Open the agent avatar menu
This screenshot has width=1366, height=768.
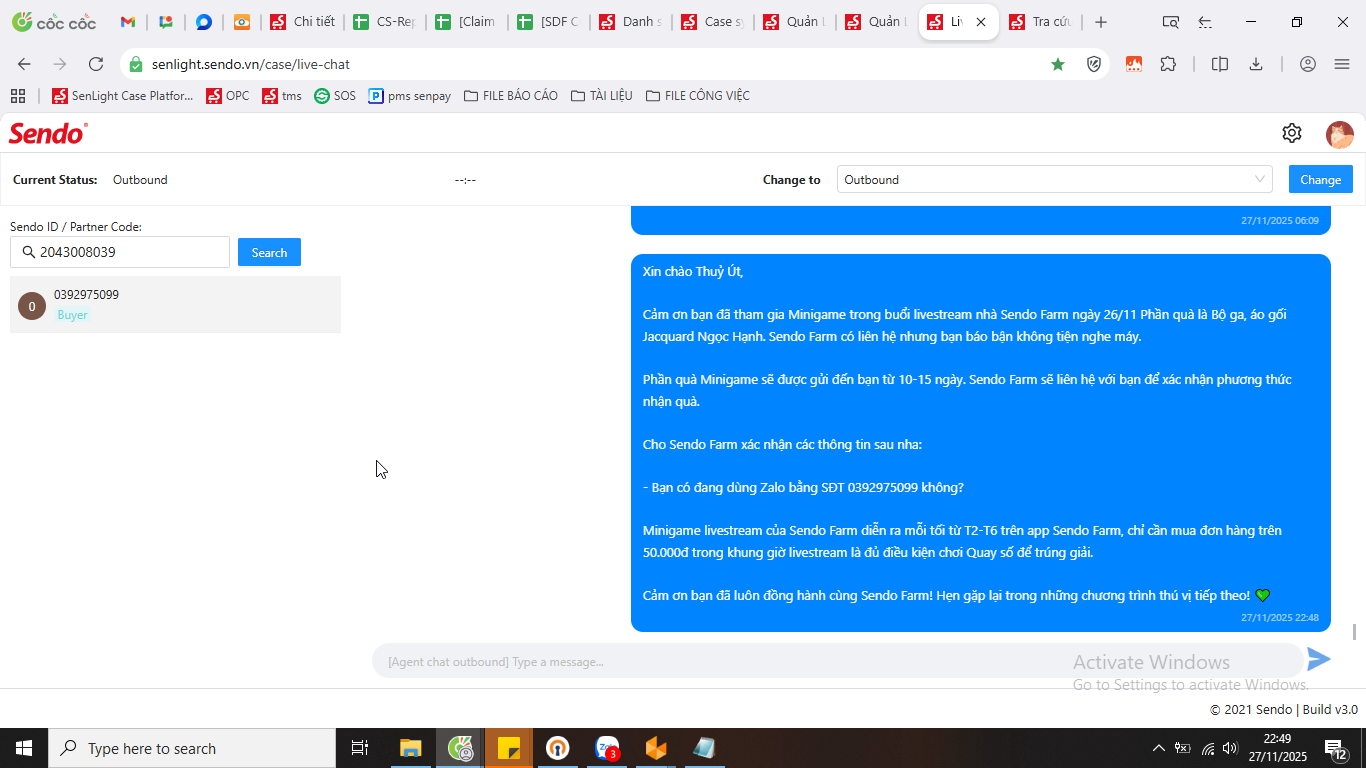tap(1340, 134)
